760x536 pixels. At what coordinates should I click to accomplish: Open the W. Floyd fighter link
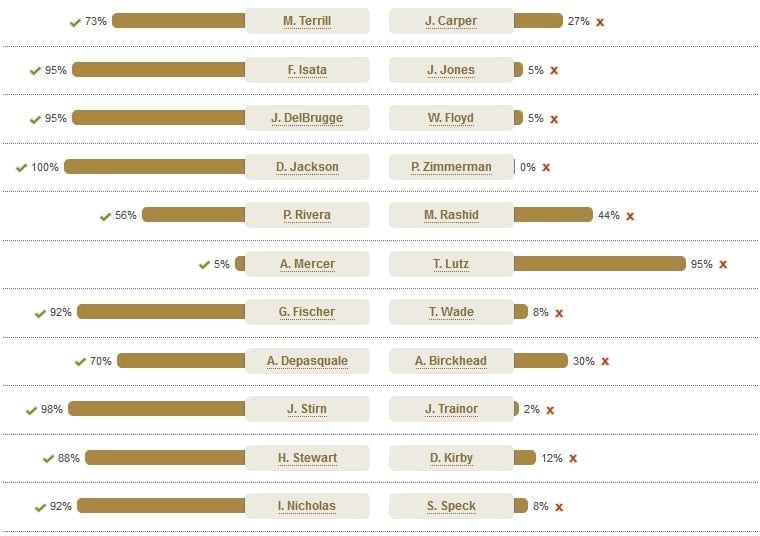(451, 118)
